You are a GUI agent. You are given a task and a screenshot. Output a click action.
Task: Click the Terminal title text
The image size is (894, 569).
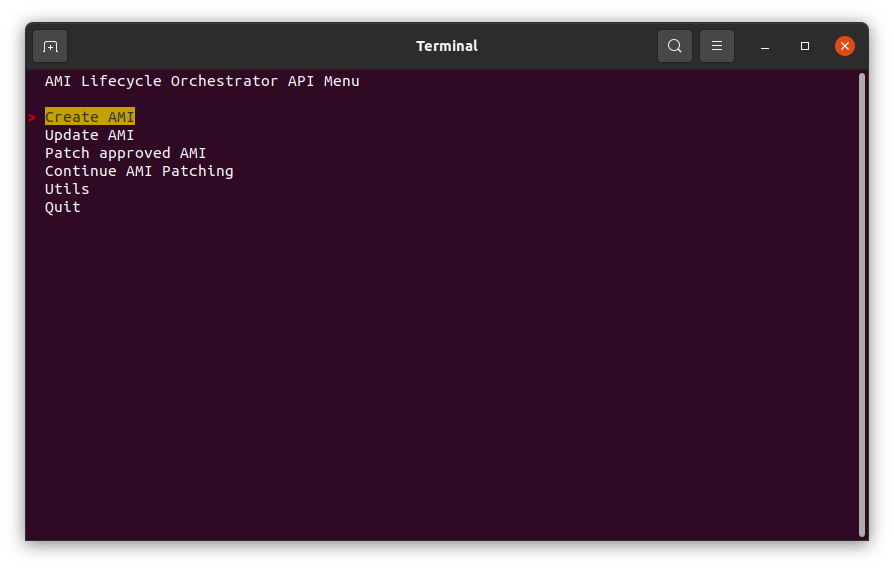[446, 46]
